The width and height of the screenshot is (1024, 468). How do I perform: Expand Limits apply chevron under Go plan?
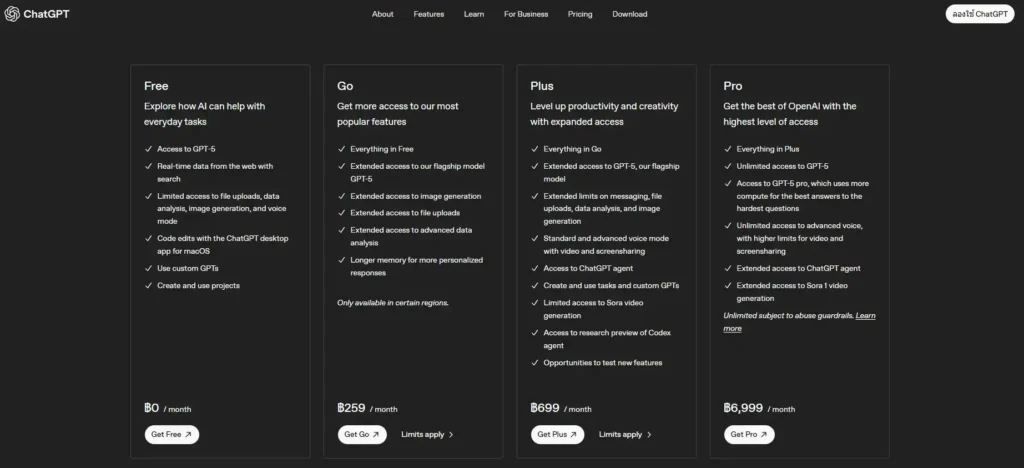451,435
